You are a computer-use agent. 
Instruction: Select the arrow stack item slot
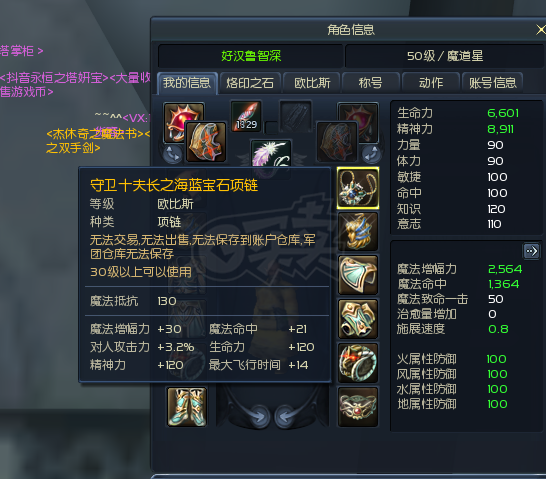click(x=246, y=116)
